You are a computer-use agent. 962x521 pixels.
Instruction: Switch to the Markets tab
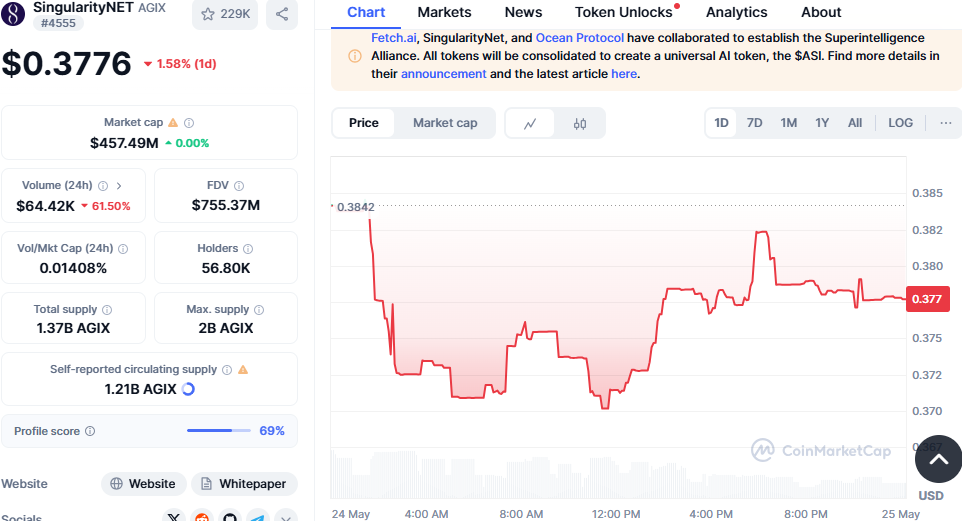click(x=444, y=12)
